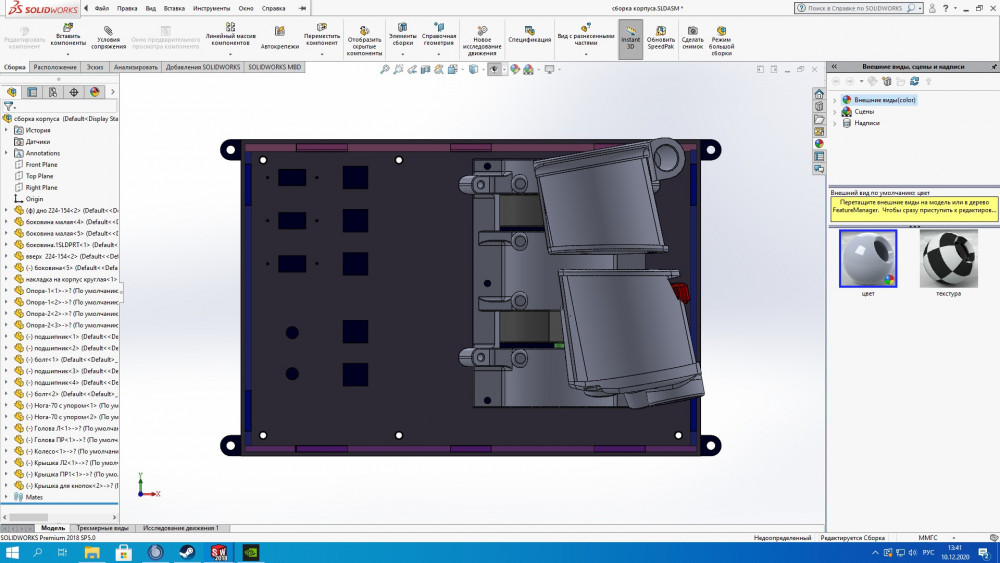Select the цвет appearance swatch
1000x563 pixels.
867,259
